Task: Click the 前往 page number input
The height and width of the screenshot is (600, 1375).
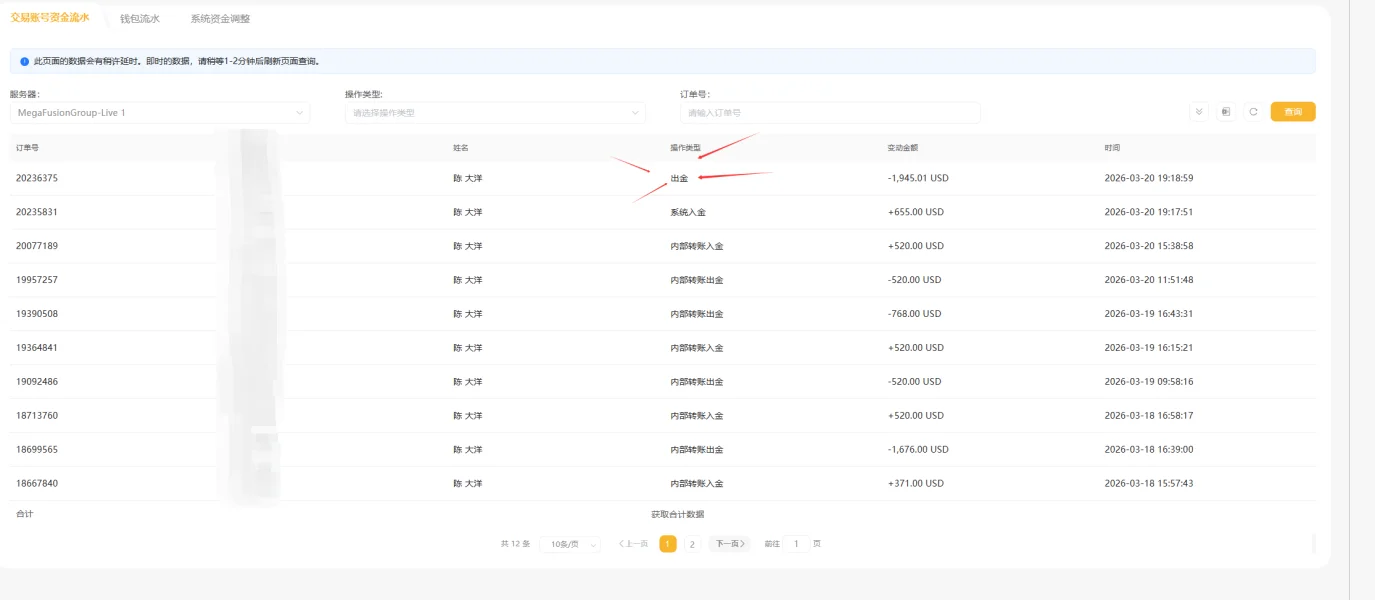Action: tap(796, 544)
